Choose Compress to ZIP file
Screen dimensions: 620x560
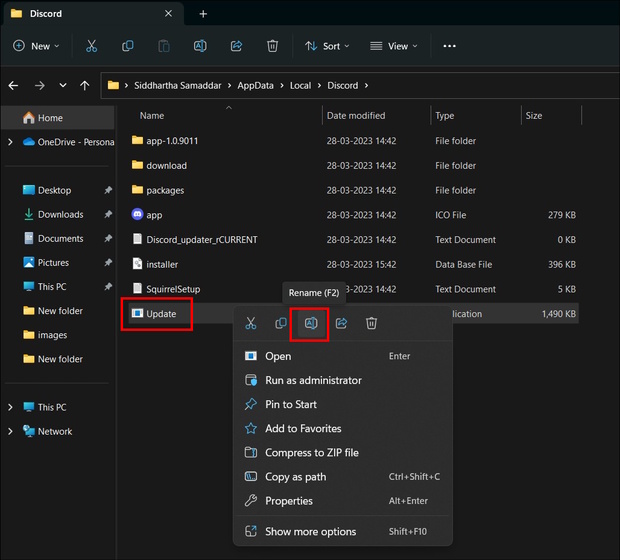(342, 452)
